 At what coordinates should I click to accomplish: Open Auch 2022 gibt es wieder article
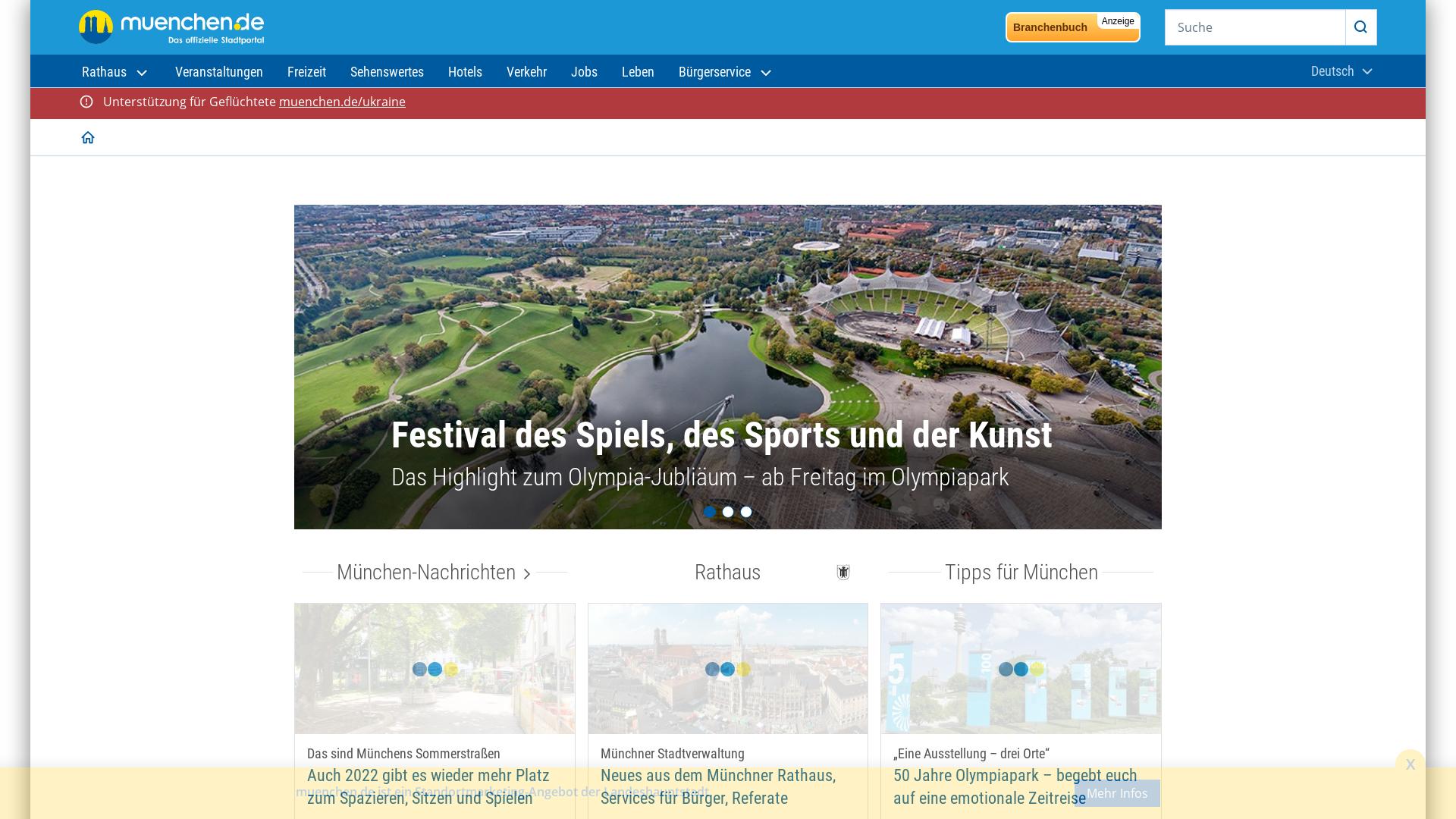428,787
